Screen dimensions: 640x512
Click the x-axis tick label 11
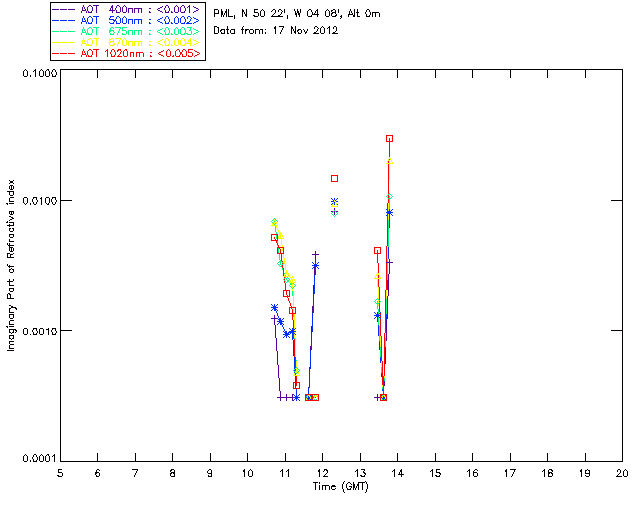[285, 473]
